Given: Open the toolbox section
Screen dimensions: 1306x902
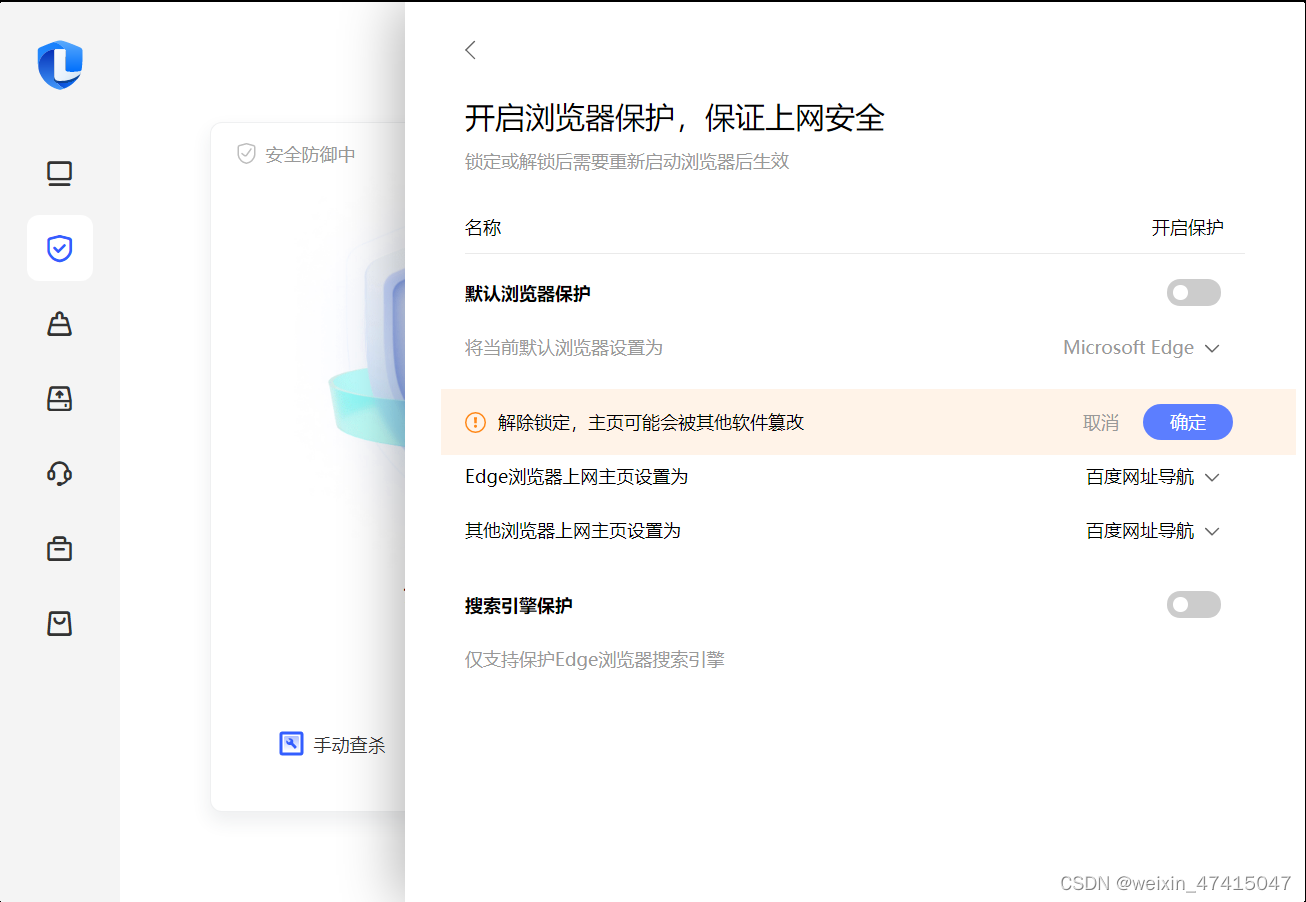Looking at the screenshot, I should coord(59,548).
